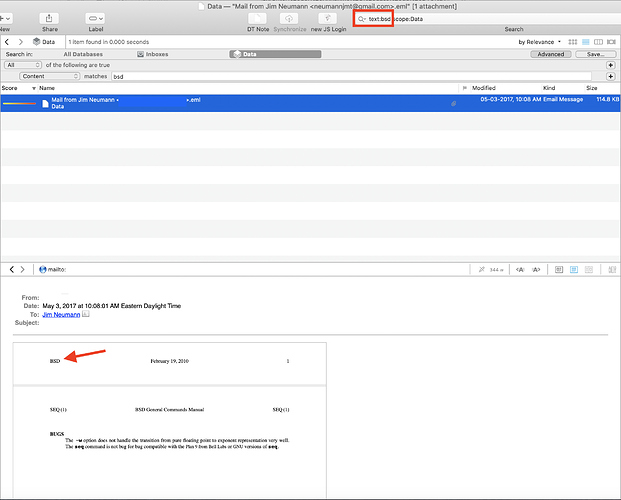621x500 pixels.
Task: Open the Label toolbar dropdown
Action: click(95, 18)
